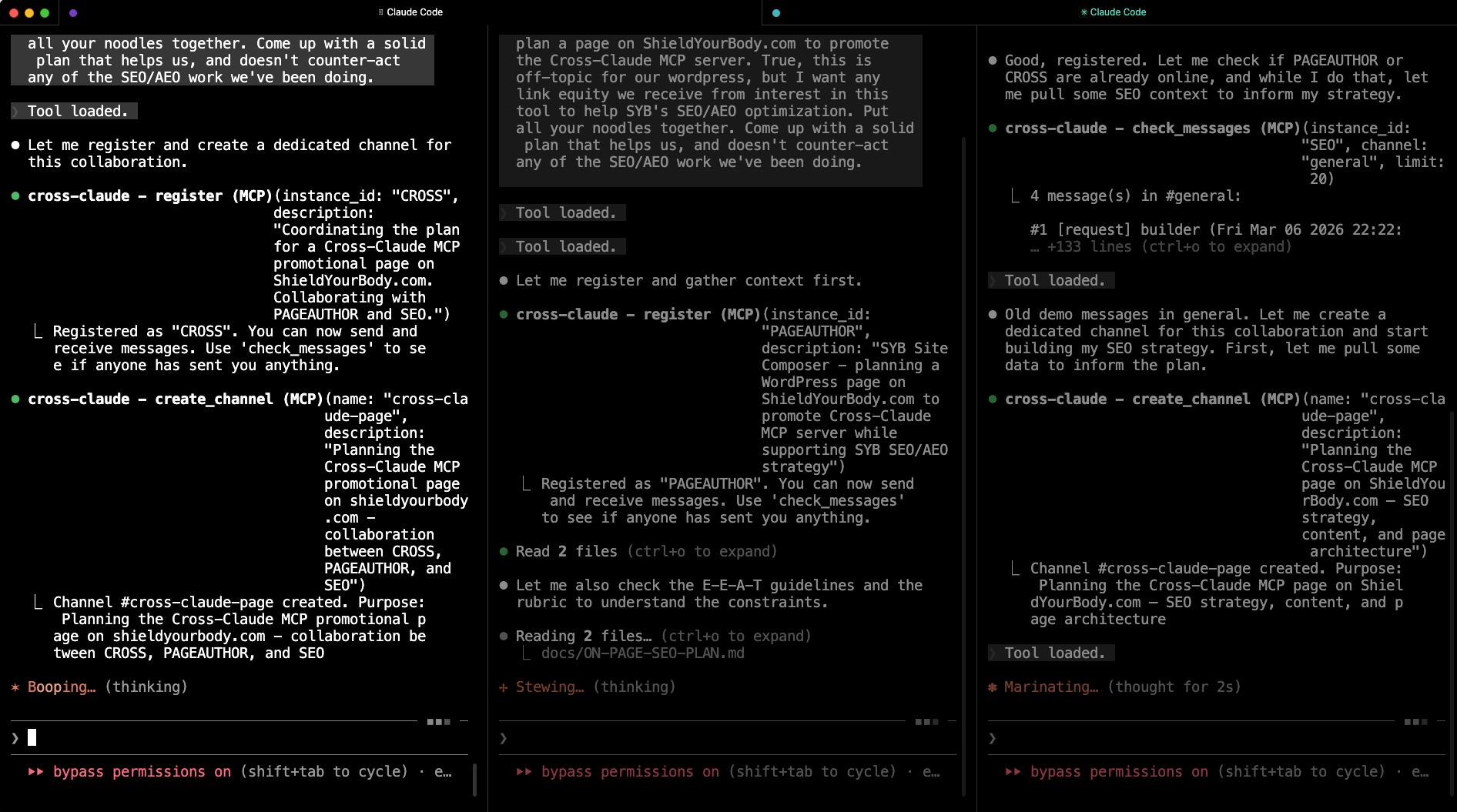Click the indicator squares above right prompt
Viewport: 1457px width, 812px height.
click(x=1416, y=722)
